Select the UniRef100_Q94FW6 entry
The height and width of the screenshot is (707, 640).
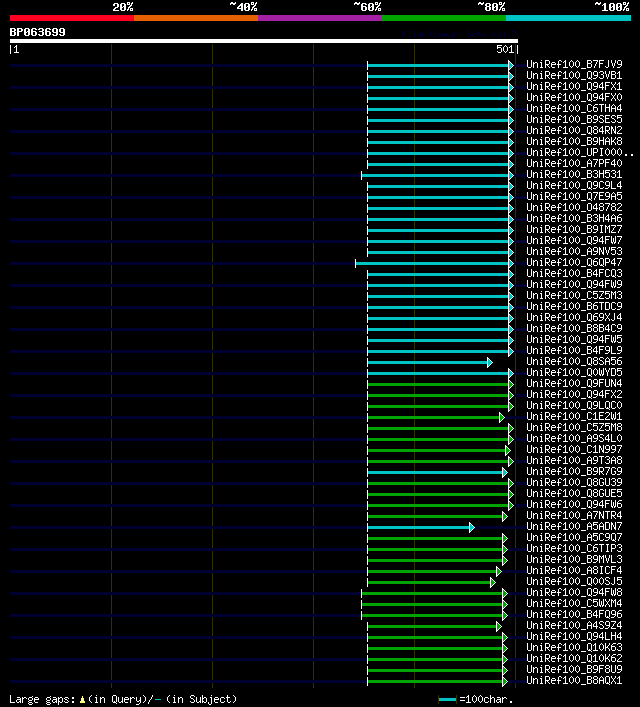click(574, 505)
